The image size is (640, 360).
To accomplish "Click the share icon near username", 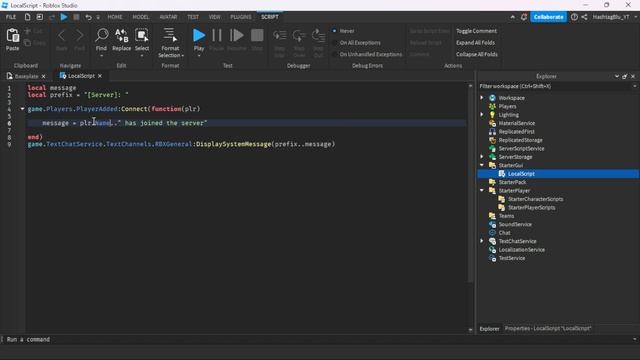I will click(x=584, y=17).
